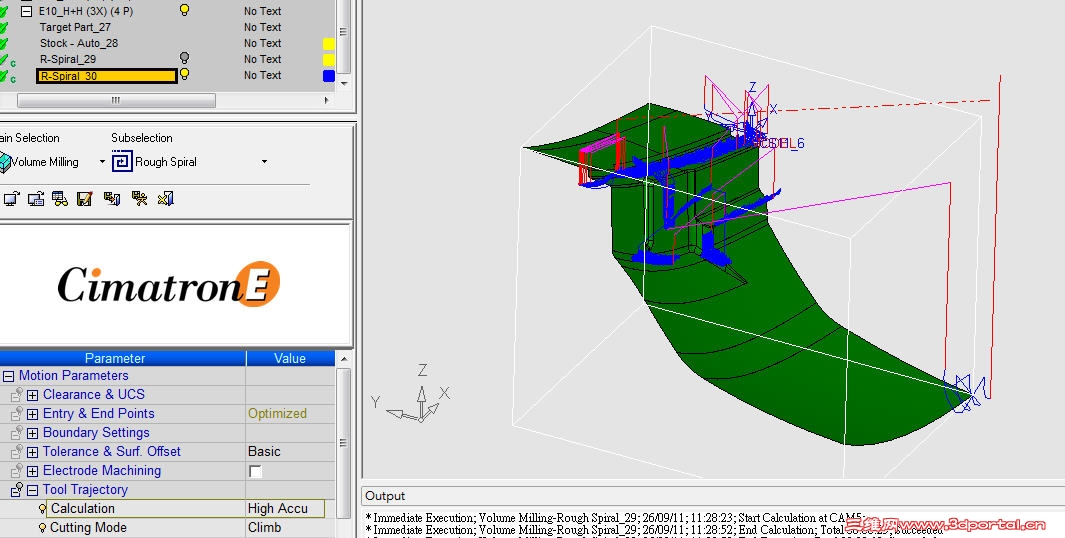
Task: Click the parameter table scroll-up arrow
Action: 344,359
